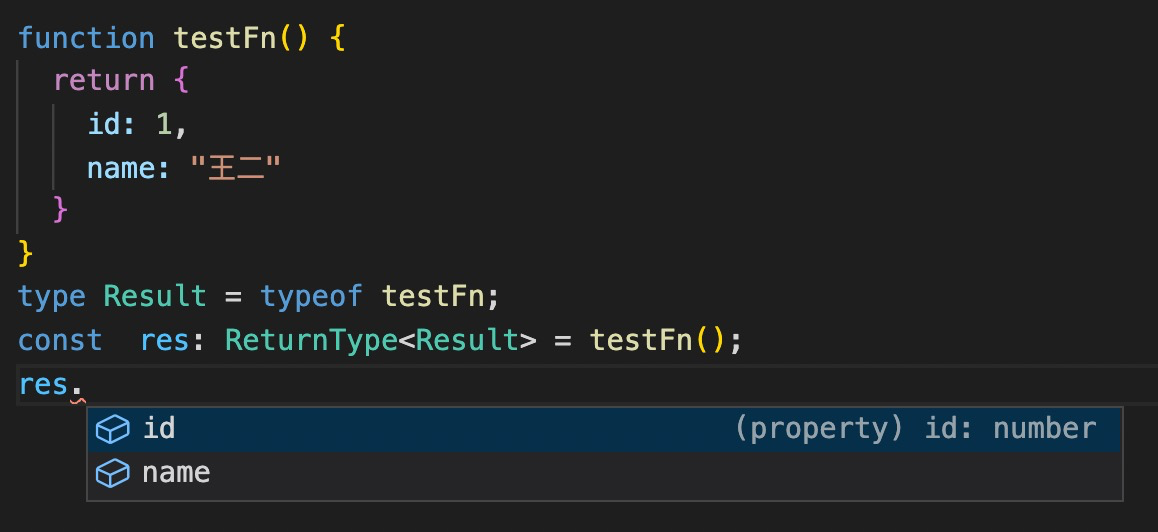Click the res variable in const declaration
Screen dimensions: 1158x532
click(165, 340)
